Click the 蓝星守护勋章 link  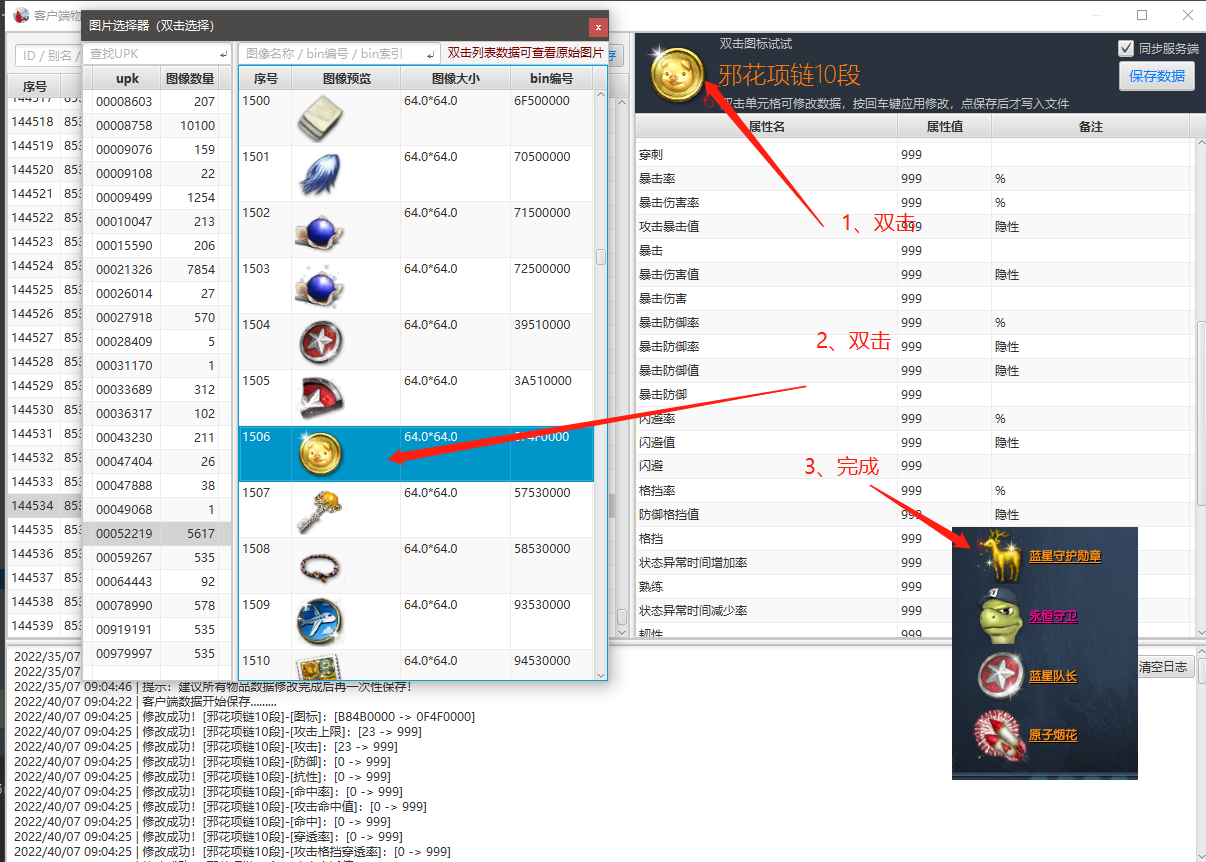click(1065, 556)
